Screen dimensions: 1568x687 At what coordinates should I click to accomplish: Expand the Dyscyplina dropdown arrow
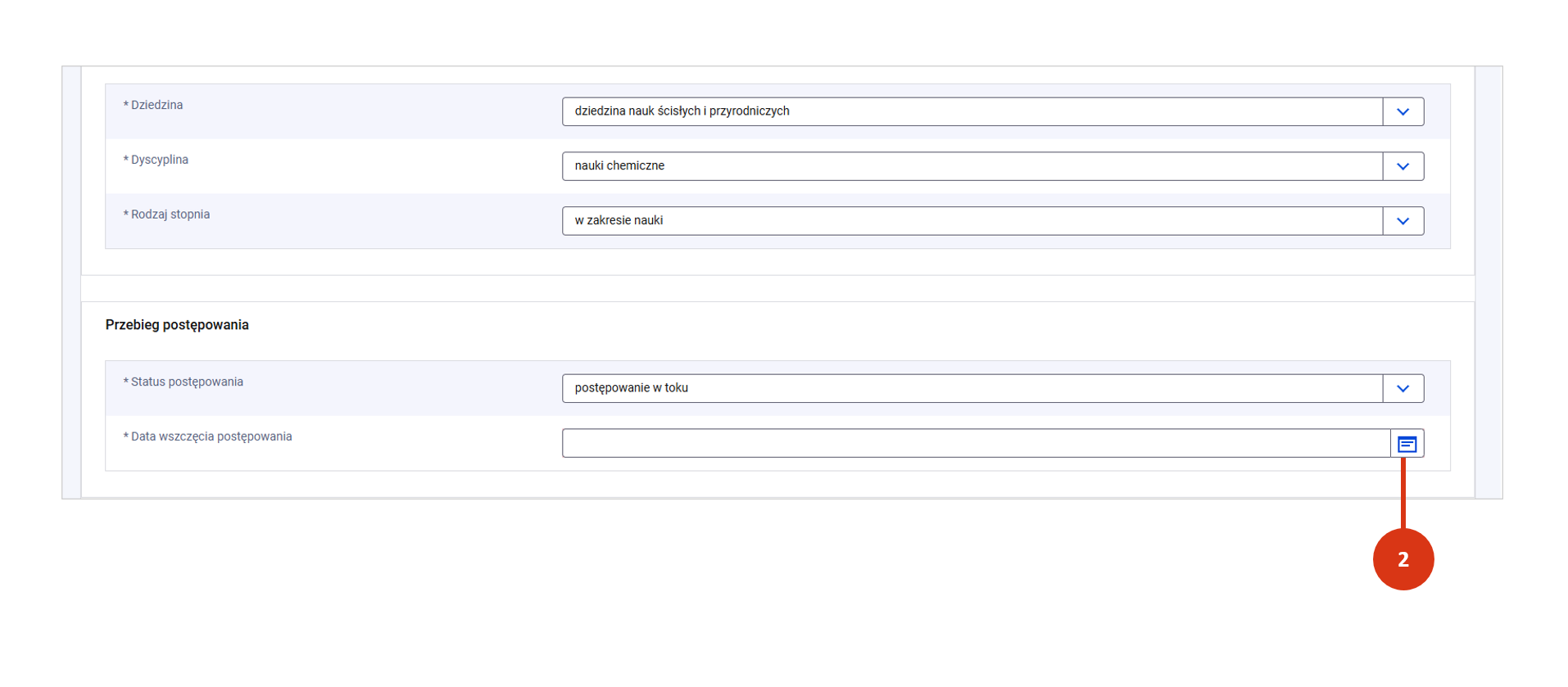[1403, 167]
